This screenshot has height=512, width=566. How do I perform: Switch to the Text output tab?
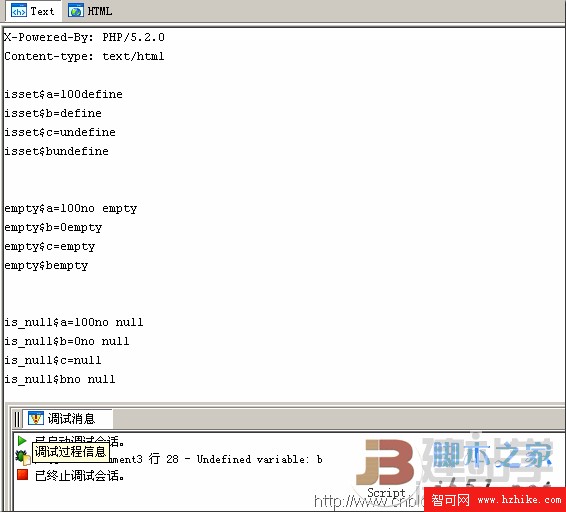[33, 11]
